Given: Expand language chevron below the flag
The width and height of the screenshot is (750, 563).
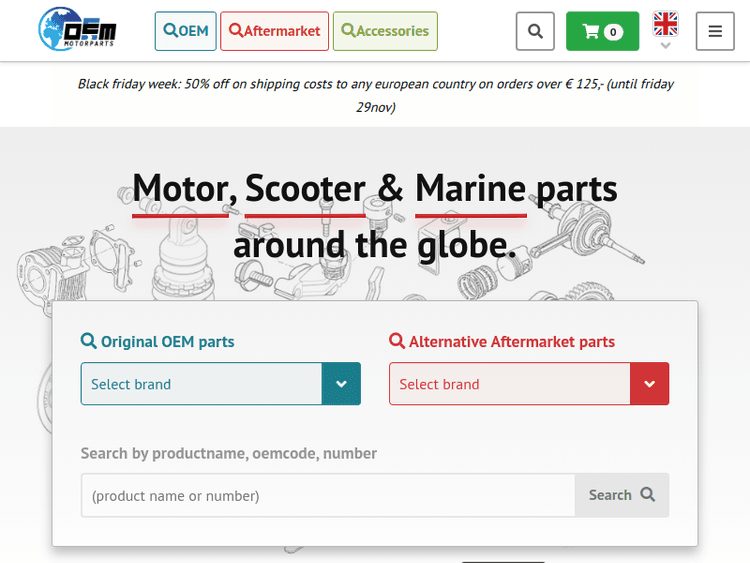Looking at the screenshot, I should (665, 45).
